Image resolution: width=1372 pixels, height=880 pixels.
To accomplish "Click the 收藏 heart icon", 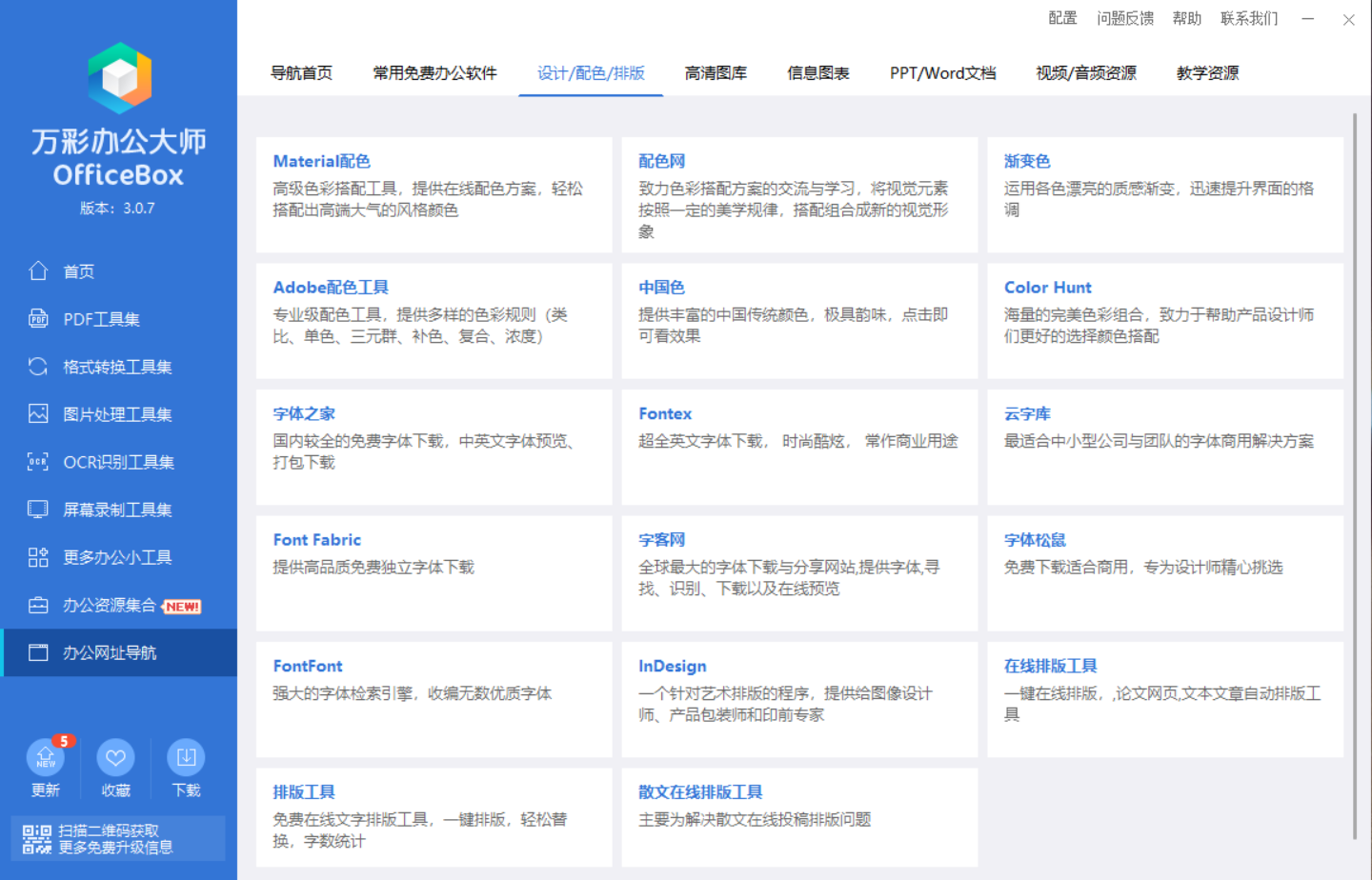I will [115, 758].
